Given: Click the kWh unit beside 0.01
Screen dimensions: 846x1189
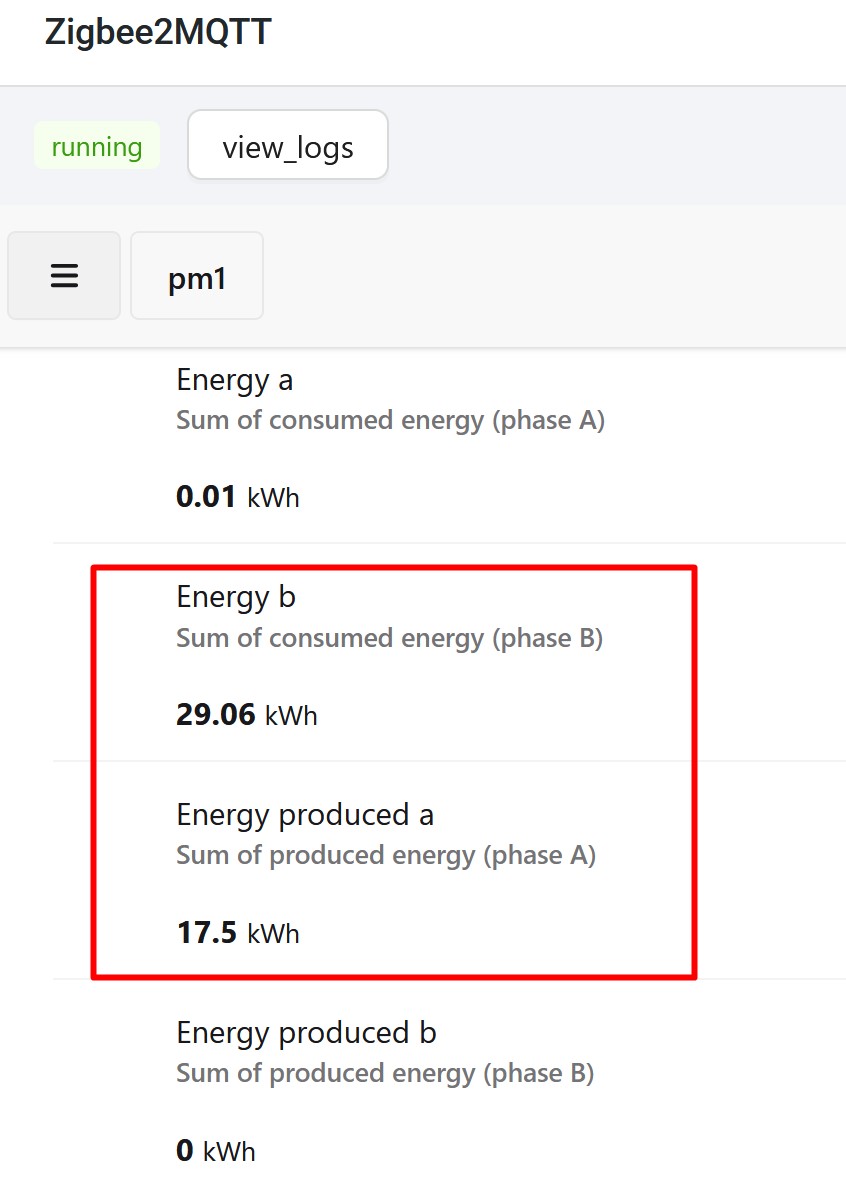Looking at the screenshot, I should tap(273, 498).
